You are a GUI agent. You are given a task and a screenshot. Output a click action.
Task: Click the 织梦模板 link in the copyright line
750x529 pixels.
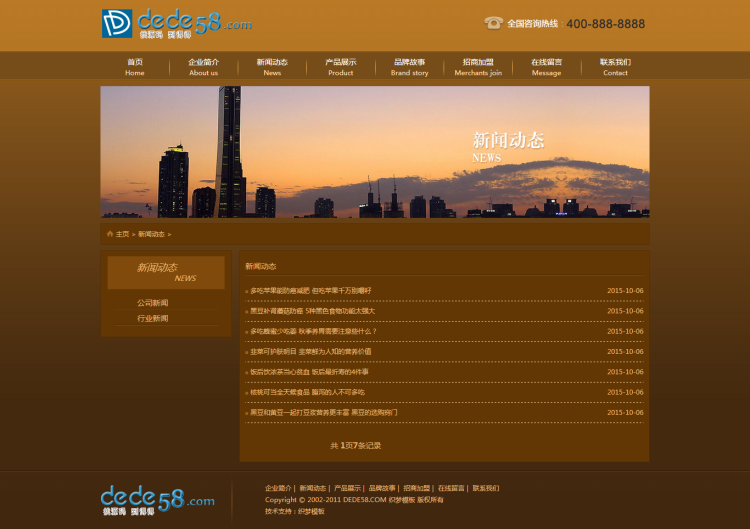[402, 499]
